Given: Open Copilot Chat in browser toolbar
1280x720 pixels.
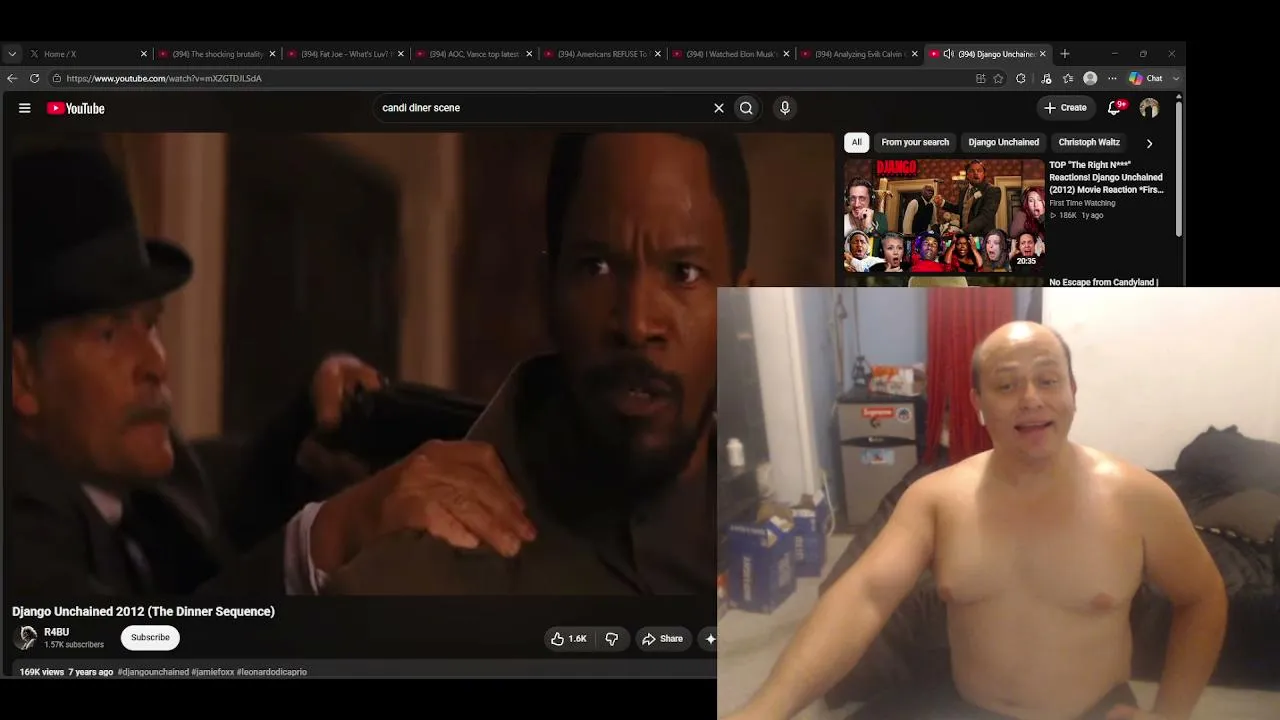Looking at the screenshot, I should (x=1146, y=78).
